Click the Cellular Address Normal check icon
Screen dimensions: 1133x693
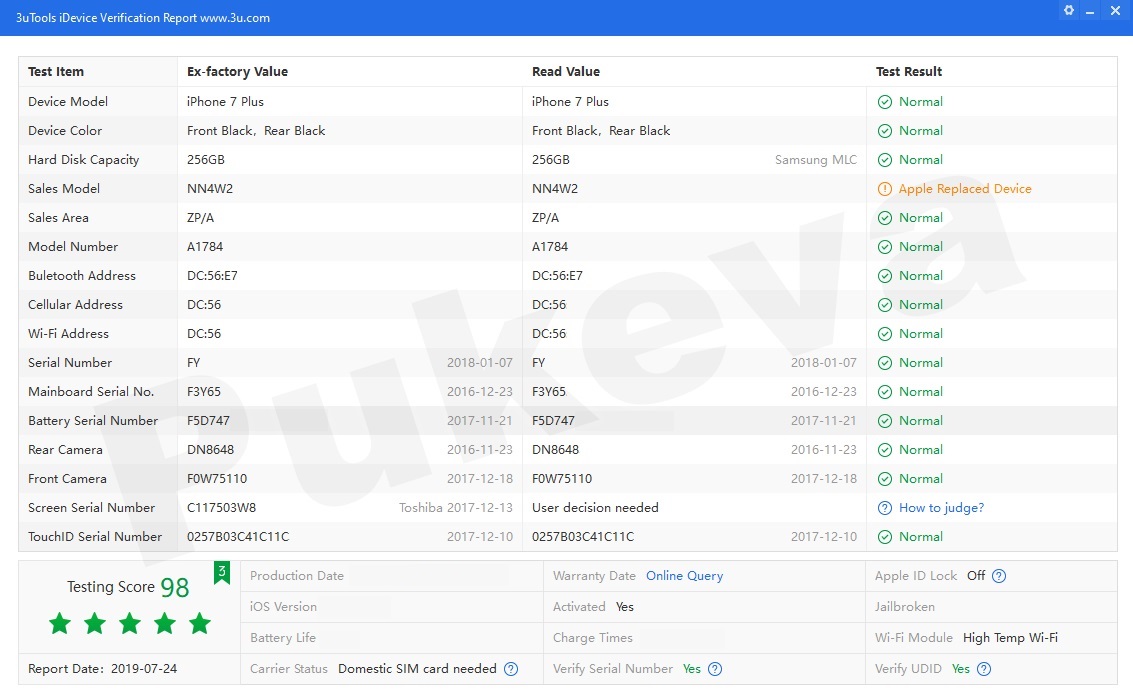(884, 305)
